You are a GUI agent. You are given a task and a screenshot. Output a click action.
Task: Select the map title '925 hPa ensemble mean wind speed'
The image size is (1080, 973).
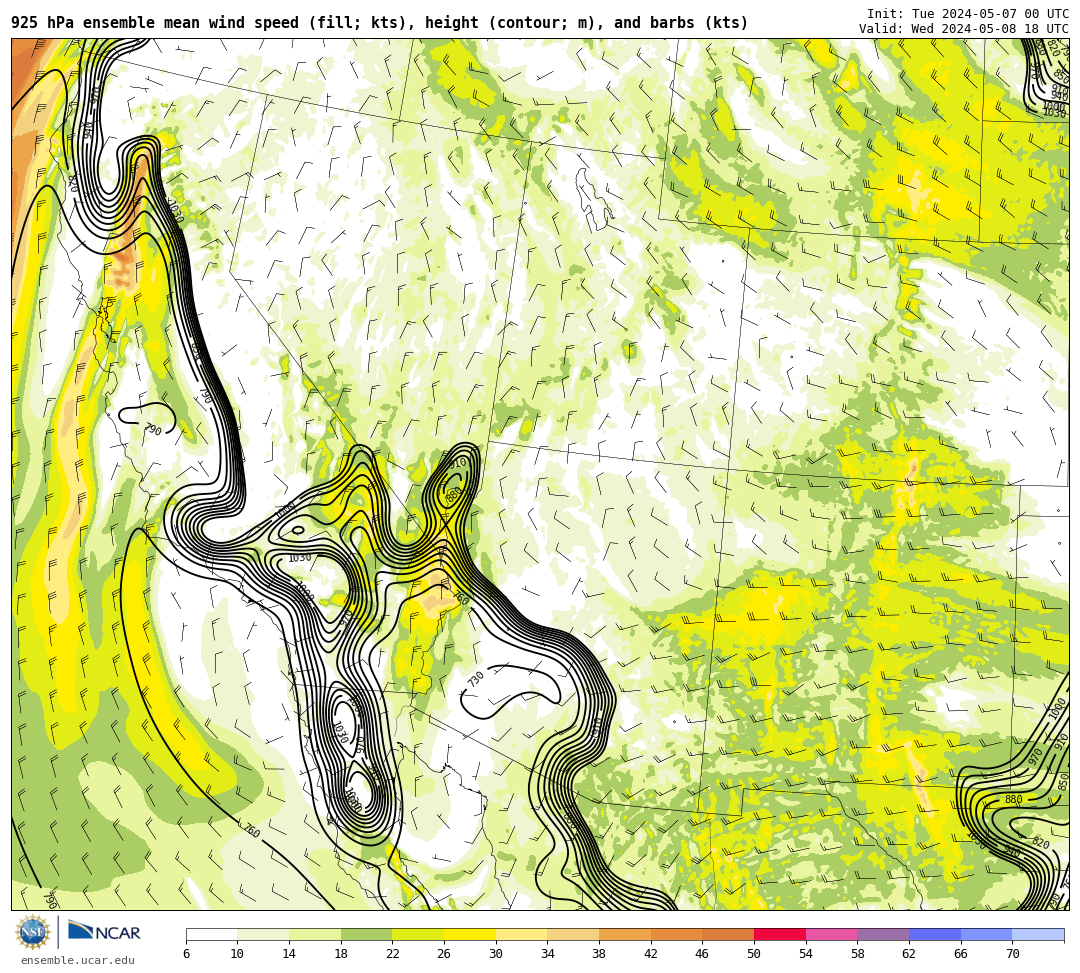click(x=156, y=23)
